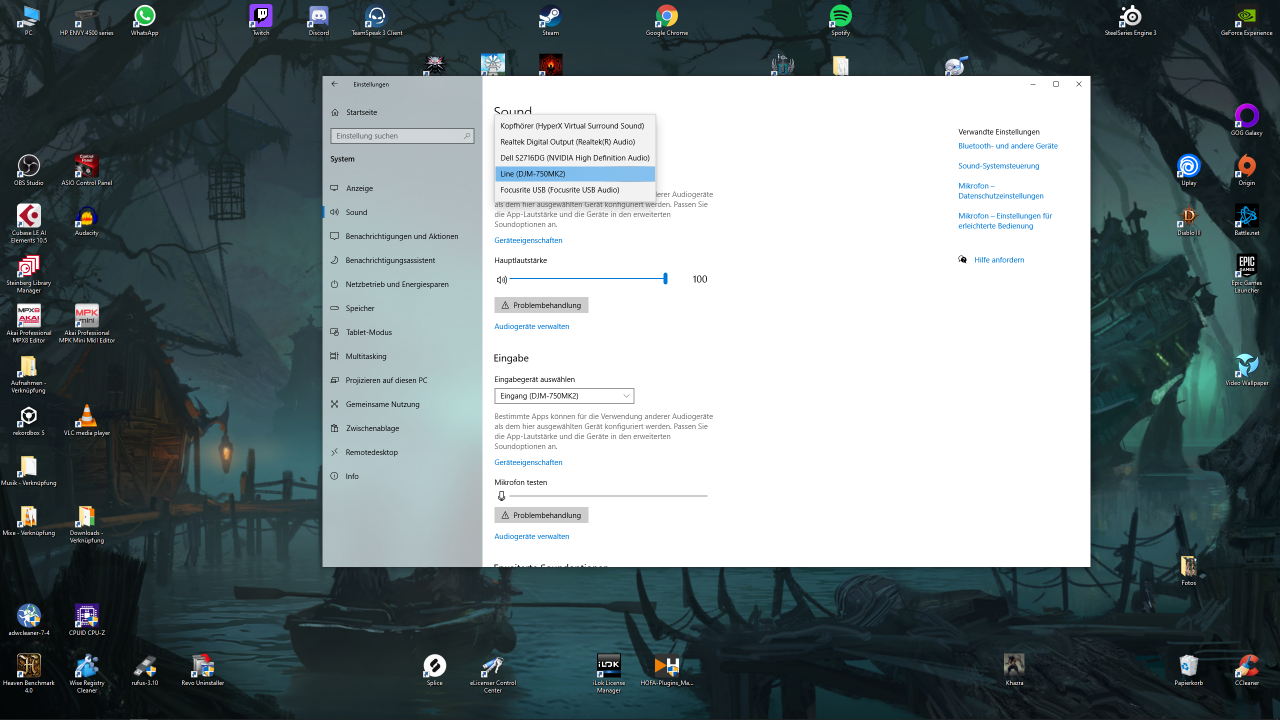Open Bluetooth- und andere Geräte link
The width and height of the screenshot is (1280, 720).
pos(1008,146)
